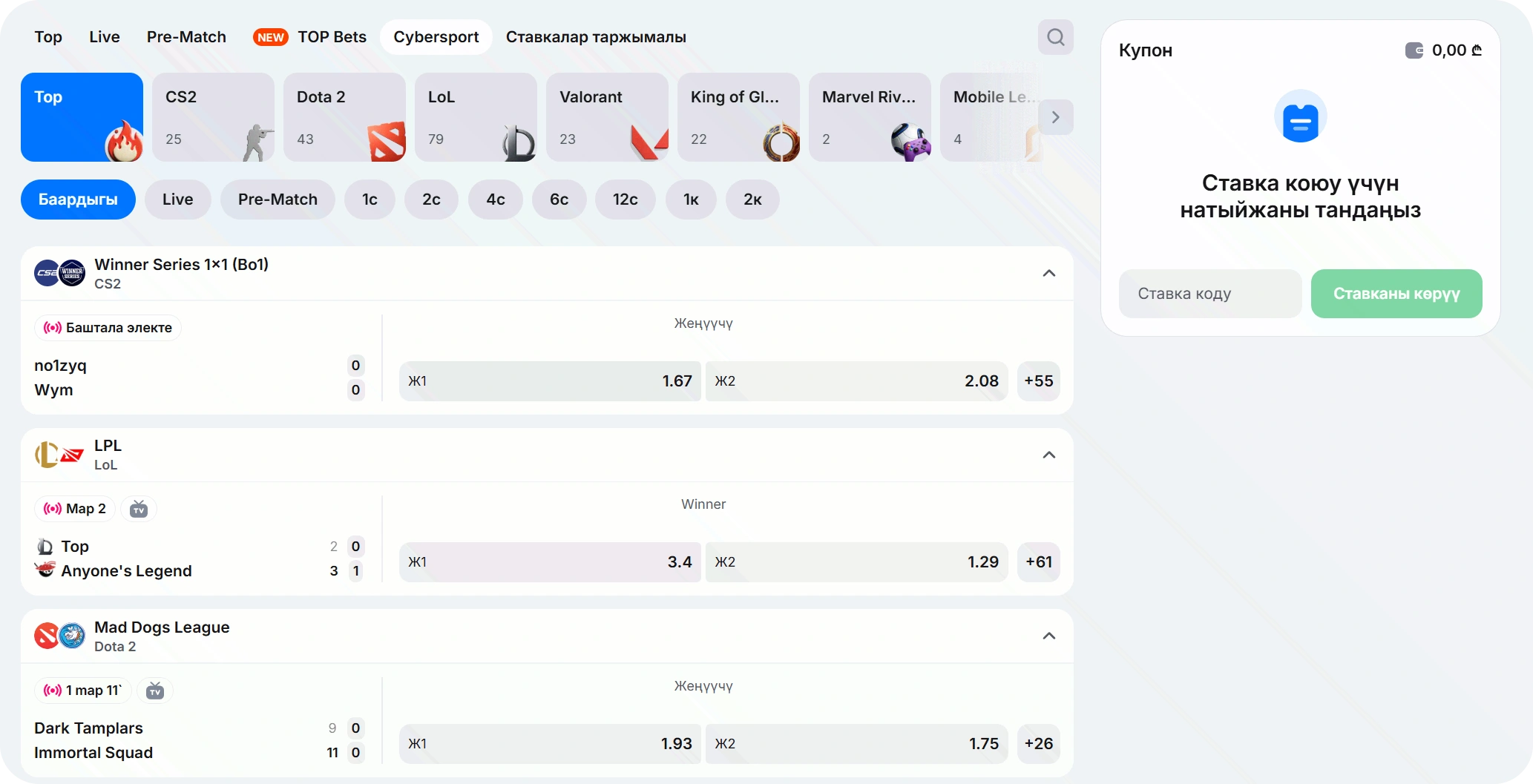Bet Ж2 at 1.29 on Anyone's Legend
Viewport: 1533px width, 784px height.
(x=856, y=562)
